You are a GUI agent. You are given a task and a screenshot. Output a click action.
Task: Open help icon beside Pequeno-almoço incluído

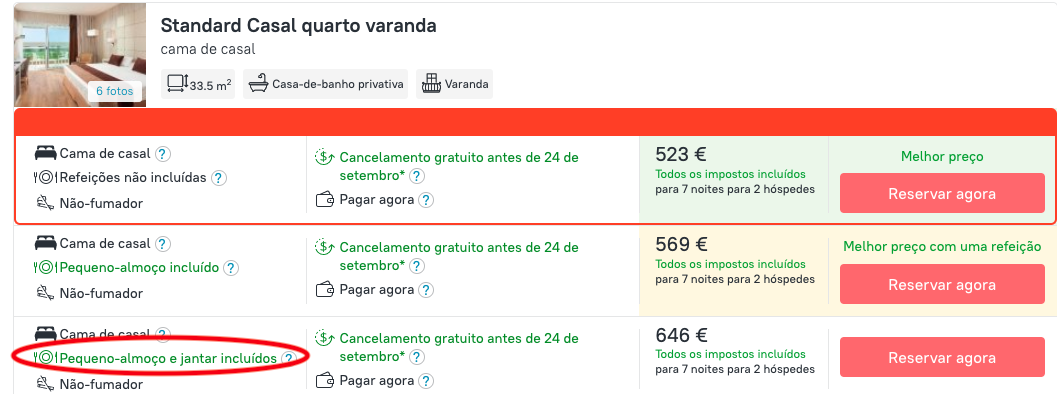coord(231,269)
